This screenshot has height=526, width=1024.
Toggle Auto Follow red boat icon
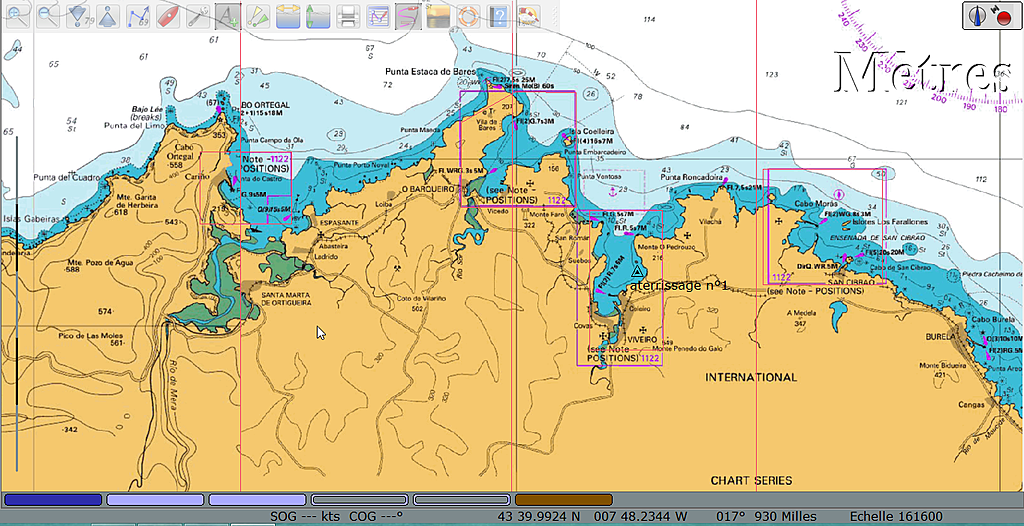[168, 15]
